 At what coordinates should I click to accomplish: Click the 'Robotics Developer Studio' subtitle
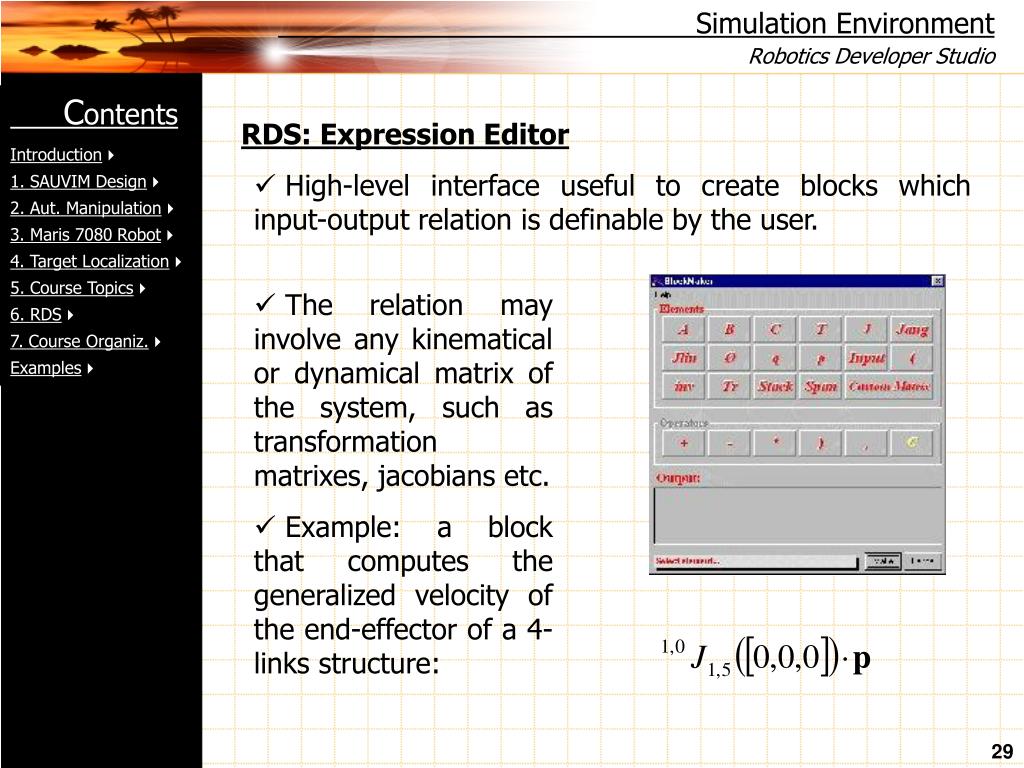pos(872,56)
